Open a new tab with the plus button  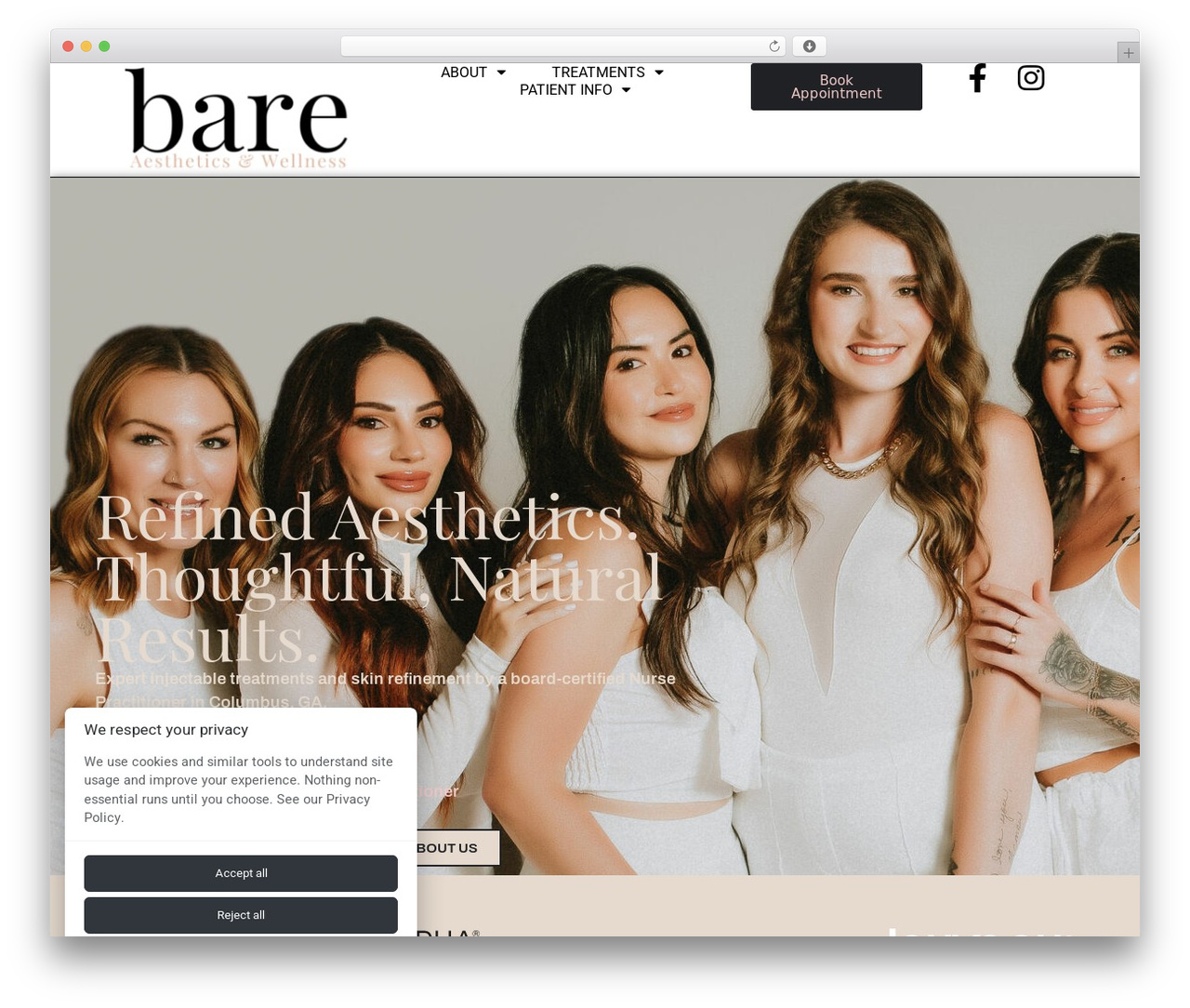click(x=1129, y=53)
